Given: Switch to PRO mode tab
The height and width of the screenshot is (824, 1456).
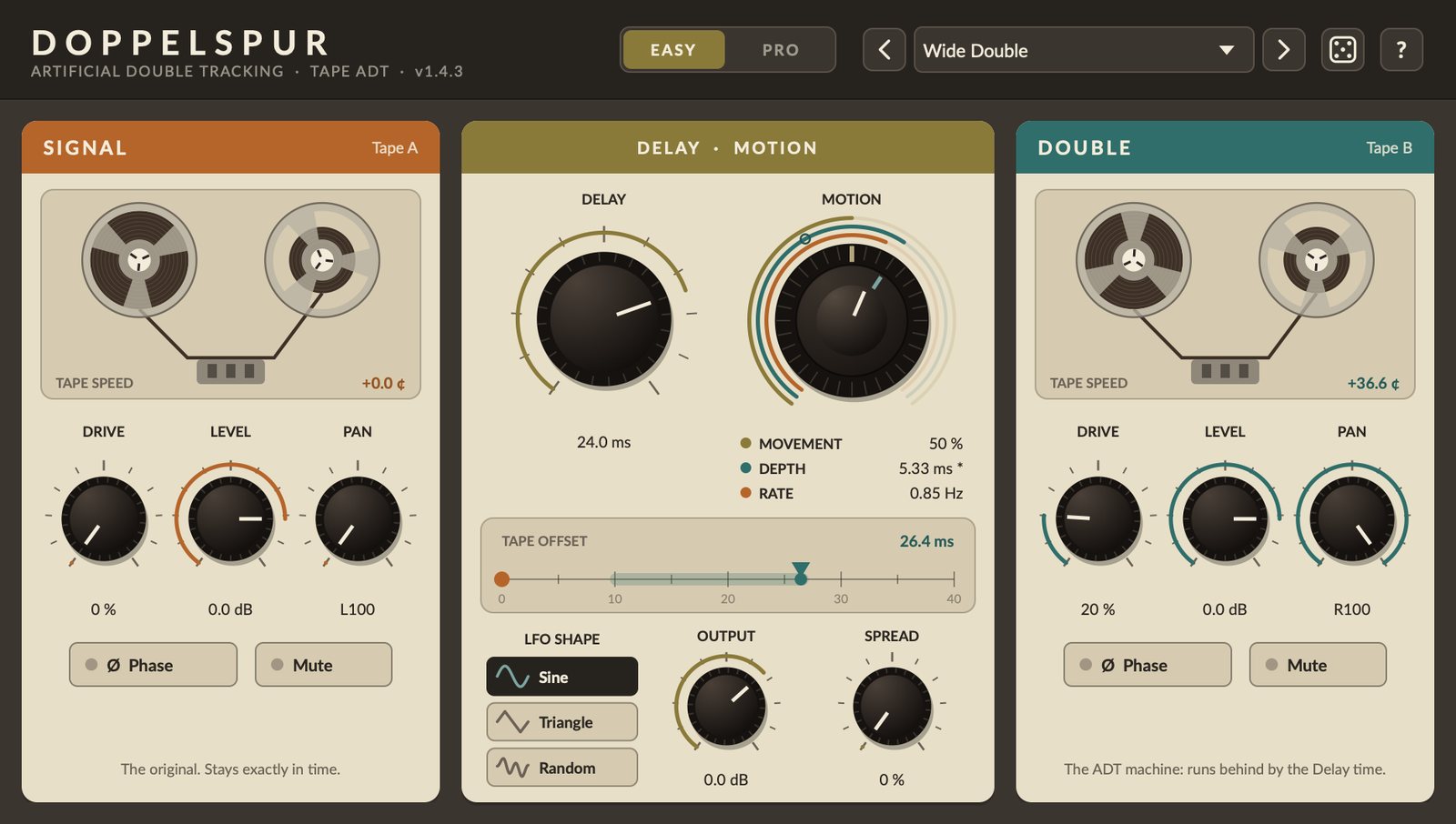Looking at the screenshot, I should (x=781, y=50).
